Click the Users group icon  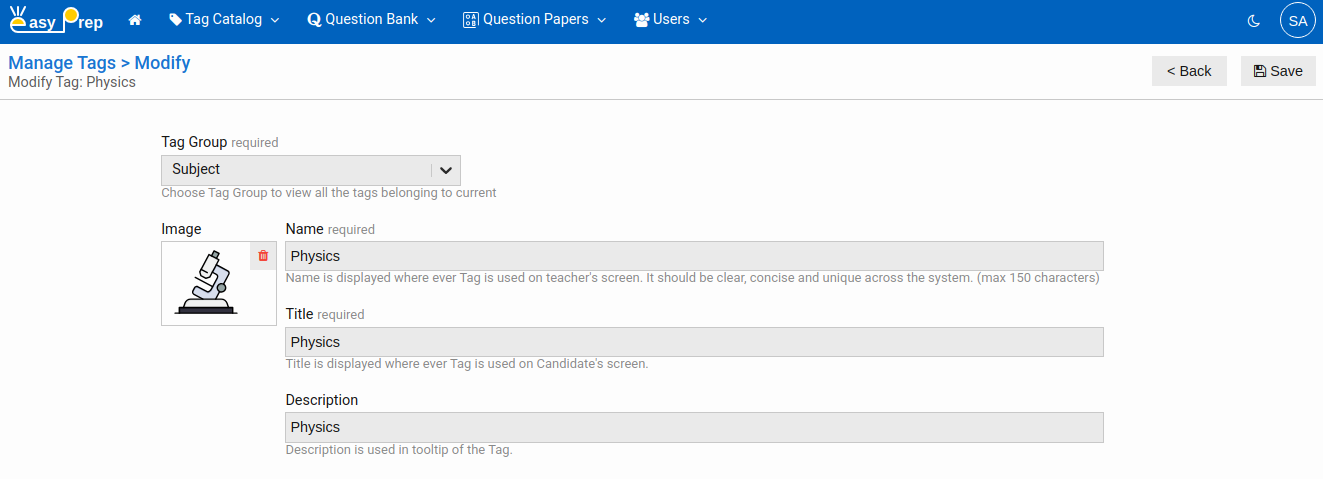[642, 20]
